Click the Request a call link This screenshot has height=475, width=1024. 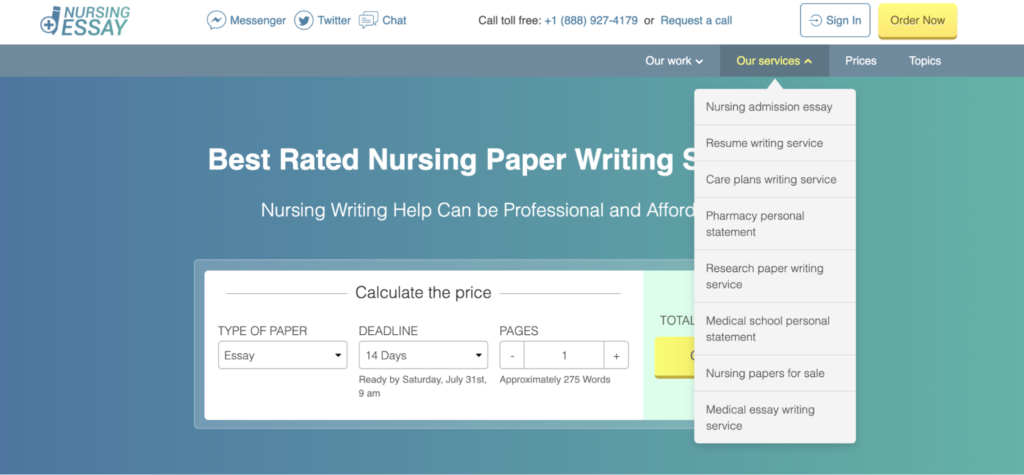(x=696, y=20)
